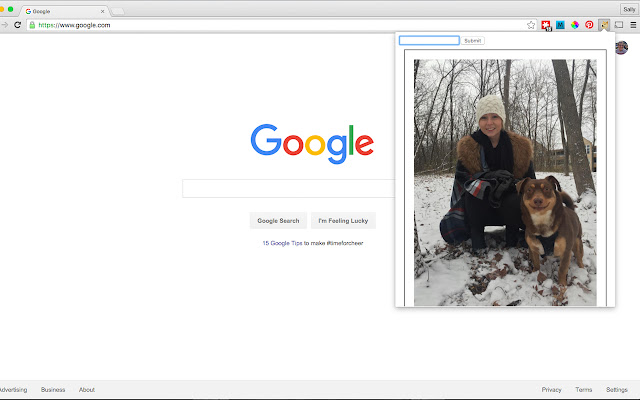Open the Google account avatar
Viewport: 640px width, 400px height.
click(621, 47)
